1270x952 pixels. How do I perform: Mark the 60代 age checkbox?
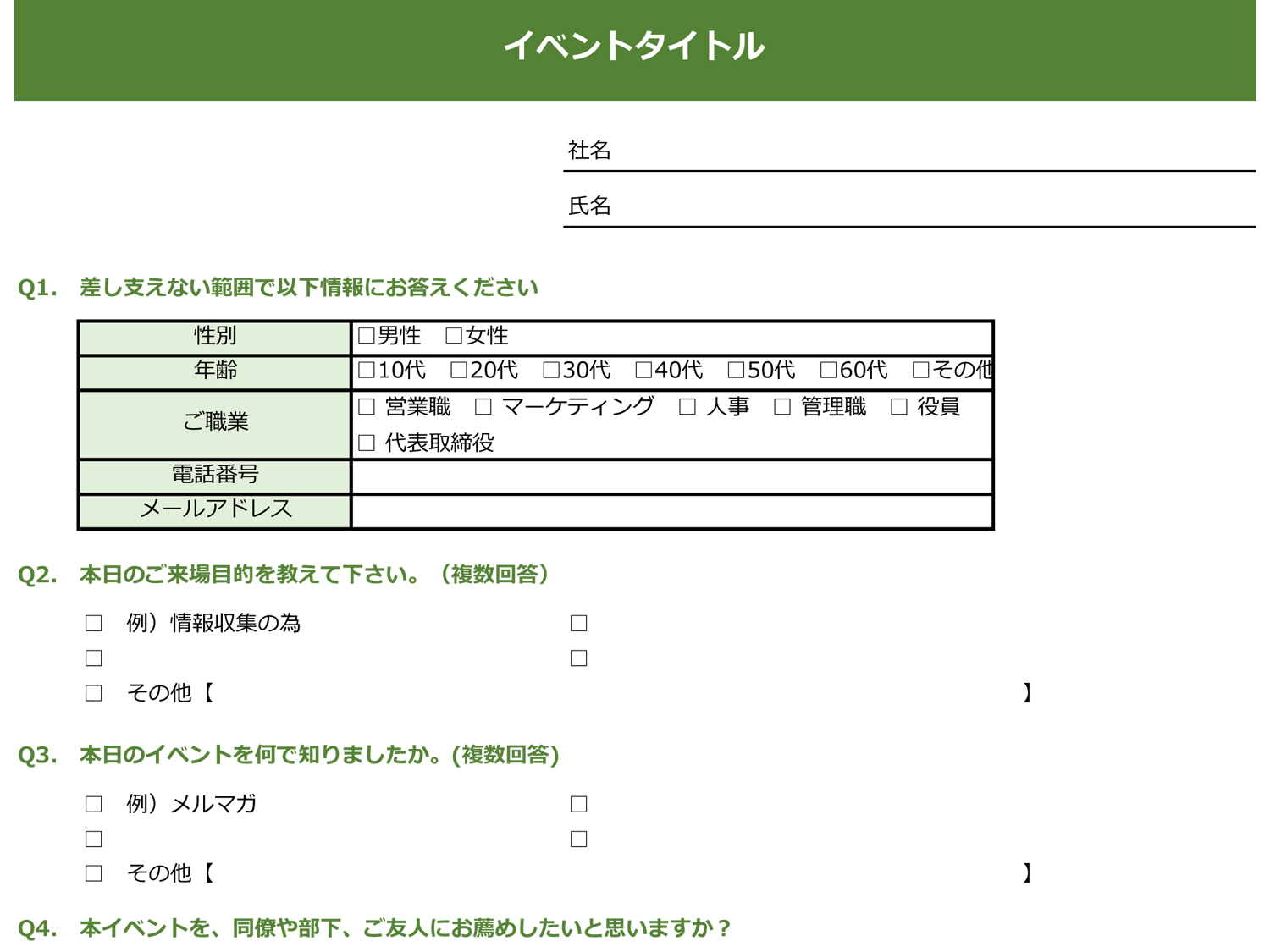click(828, 370)
